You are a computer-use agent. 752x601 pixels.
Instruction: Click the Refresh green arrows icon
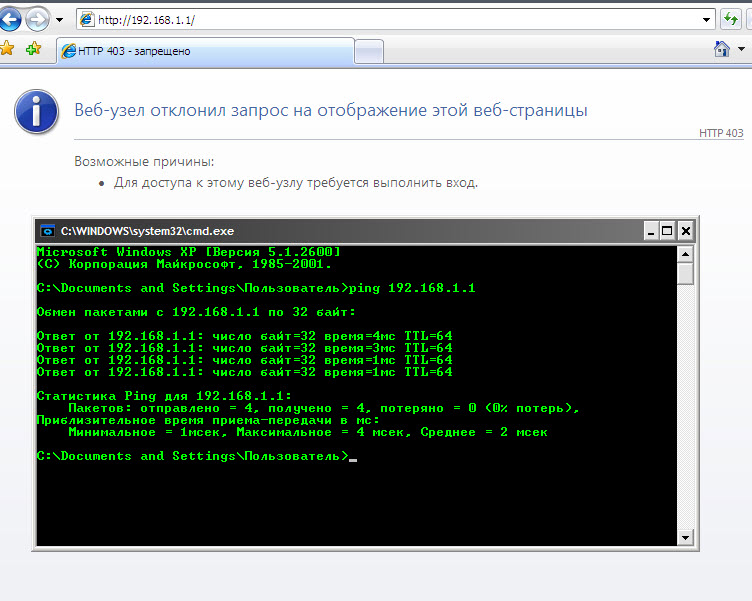(730, 20)
